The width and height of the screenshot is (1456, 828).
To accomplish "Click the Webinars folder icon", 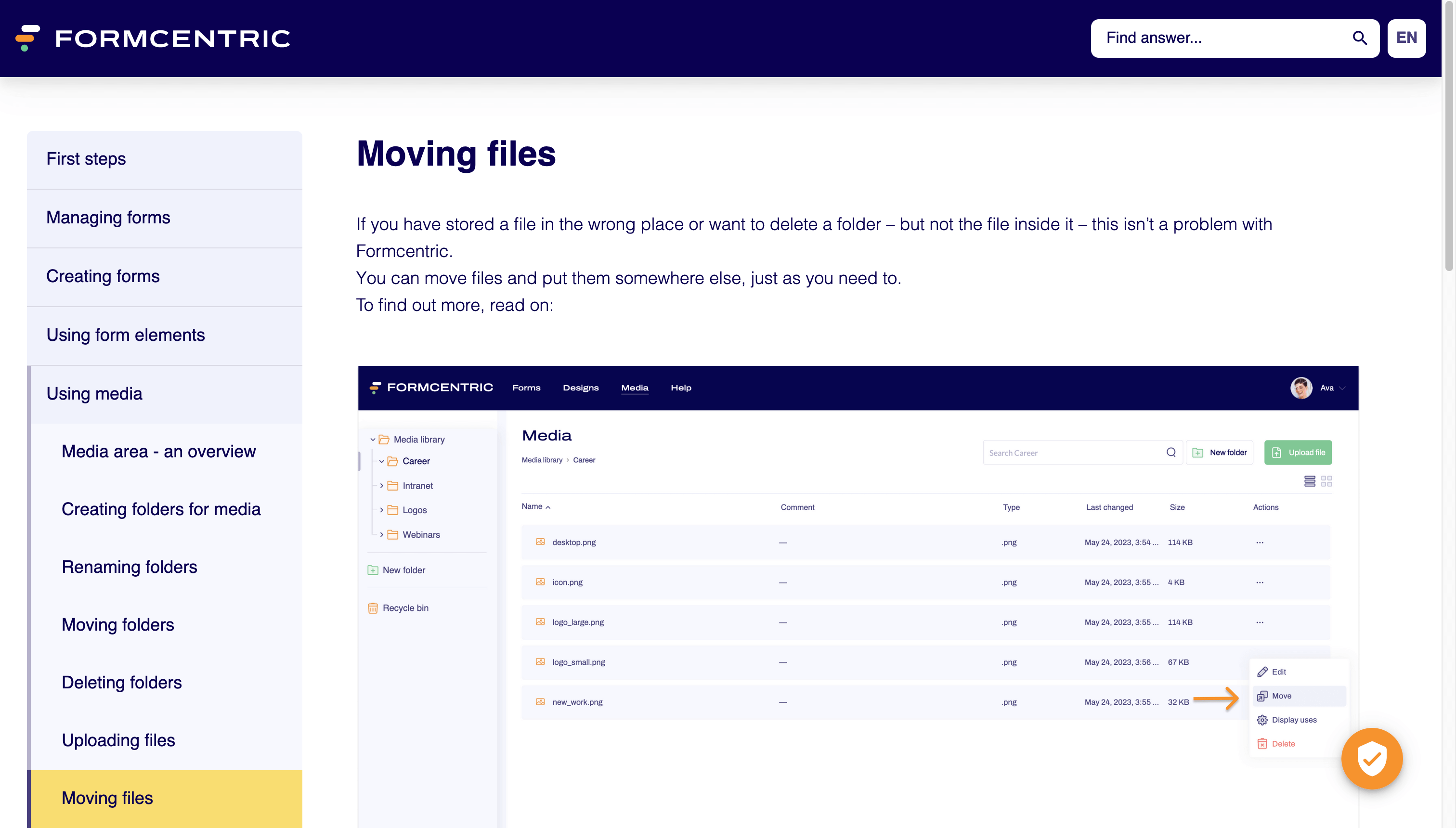I will pyautogui.click(x=392, y=534).
